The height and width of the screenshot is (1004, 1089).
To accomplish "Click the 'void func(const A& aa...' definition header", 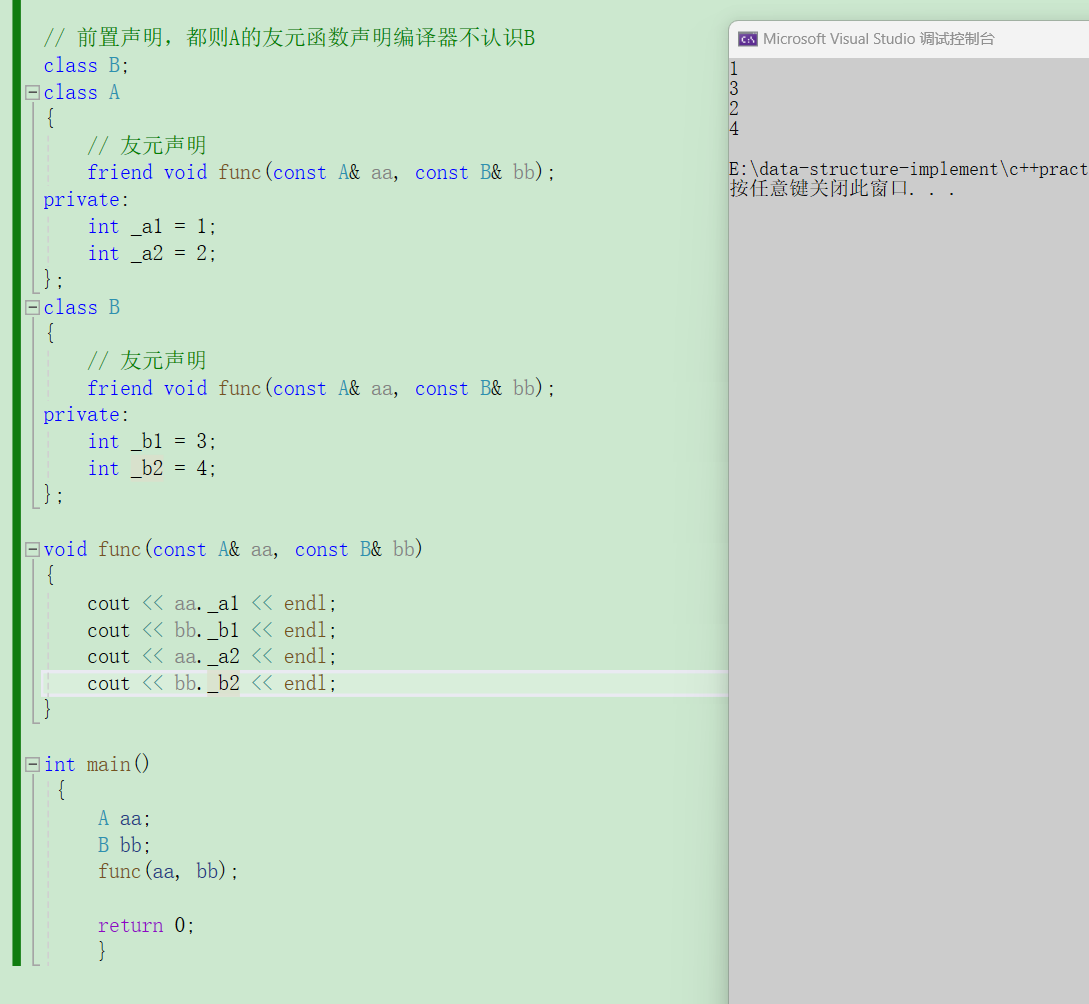I will (x=233, y=550).
